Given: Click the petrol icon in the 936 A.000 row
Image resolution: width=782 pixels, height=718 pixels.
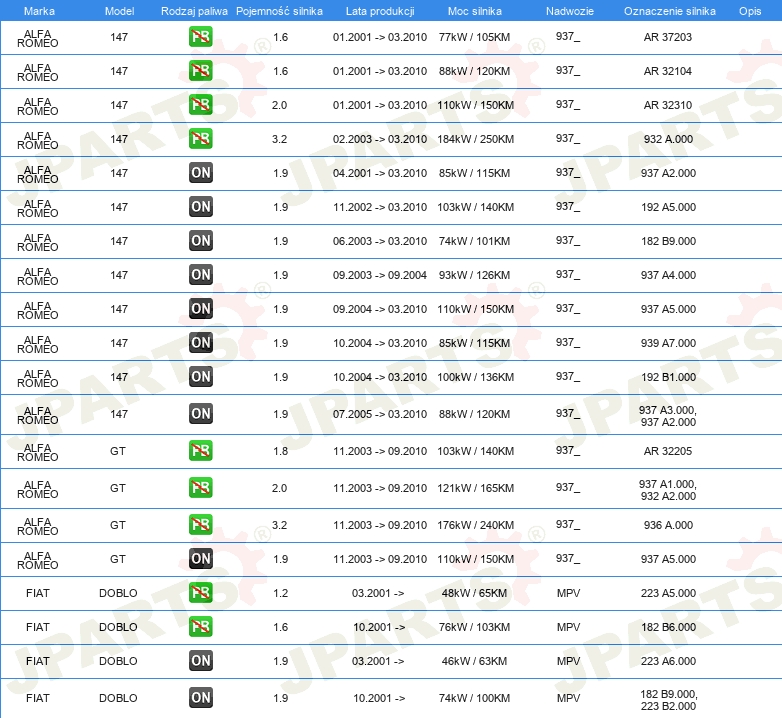Looking at the screenshot, I should pyautogui.click(x=200, y=525).
